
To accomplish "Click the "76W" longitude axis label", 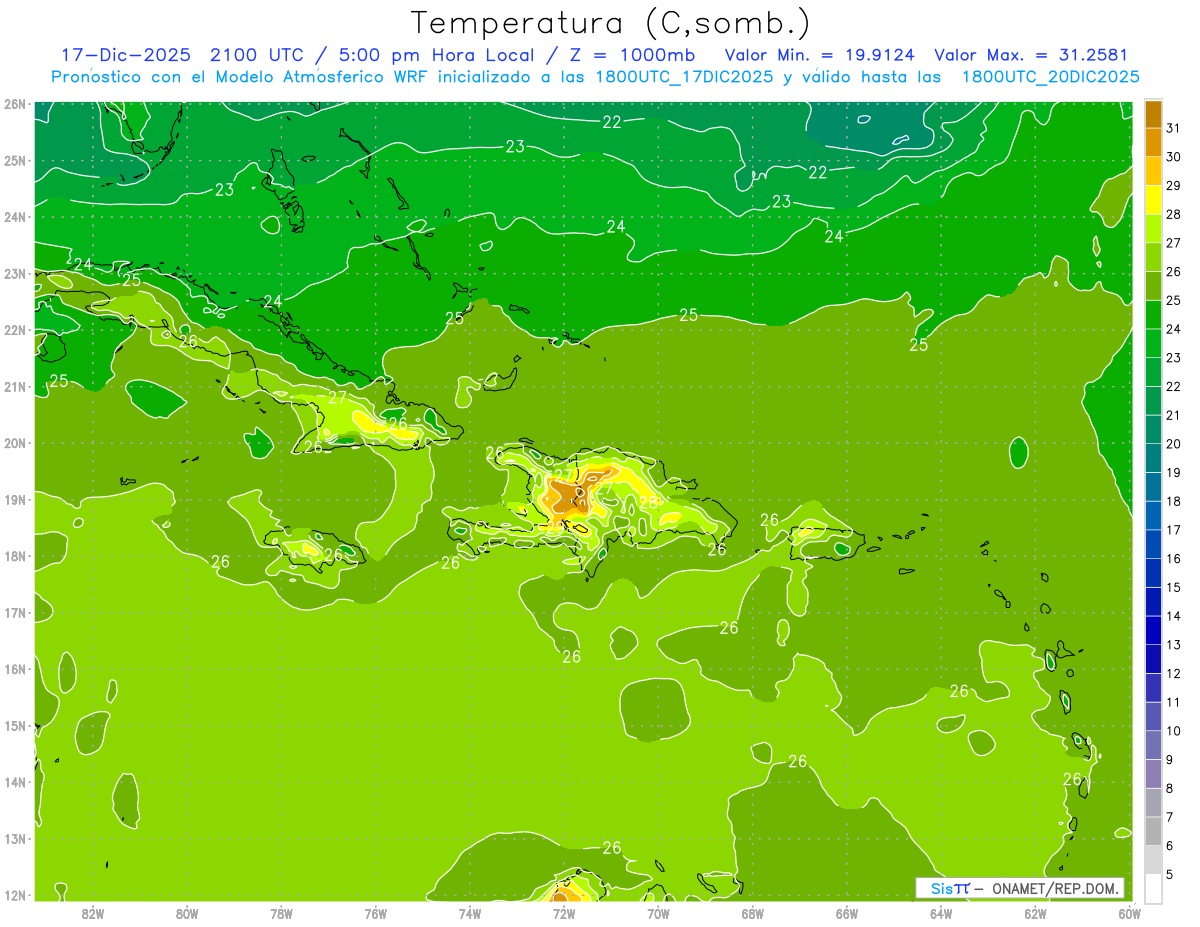I will [376, 913].
